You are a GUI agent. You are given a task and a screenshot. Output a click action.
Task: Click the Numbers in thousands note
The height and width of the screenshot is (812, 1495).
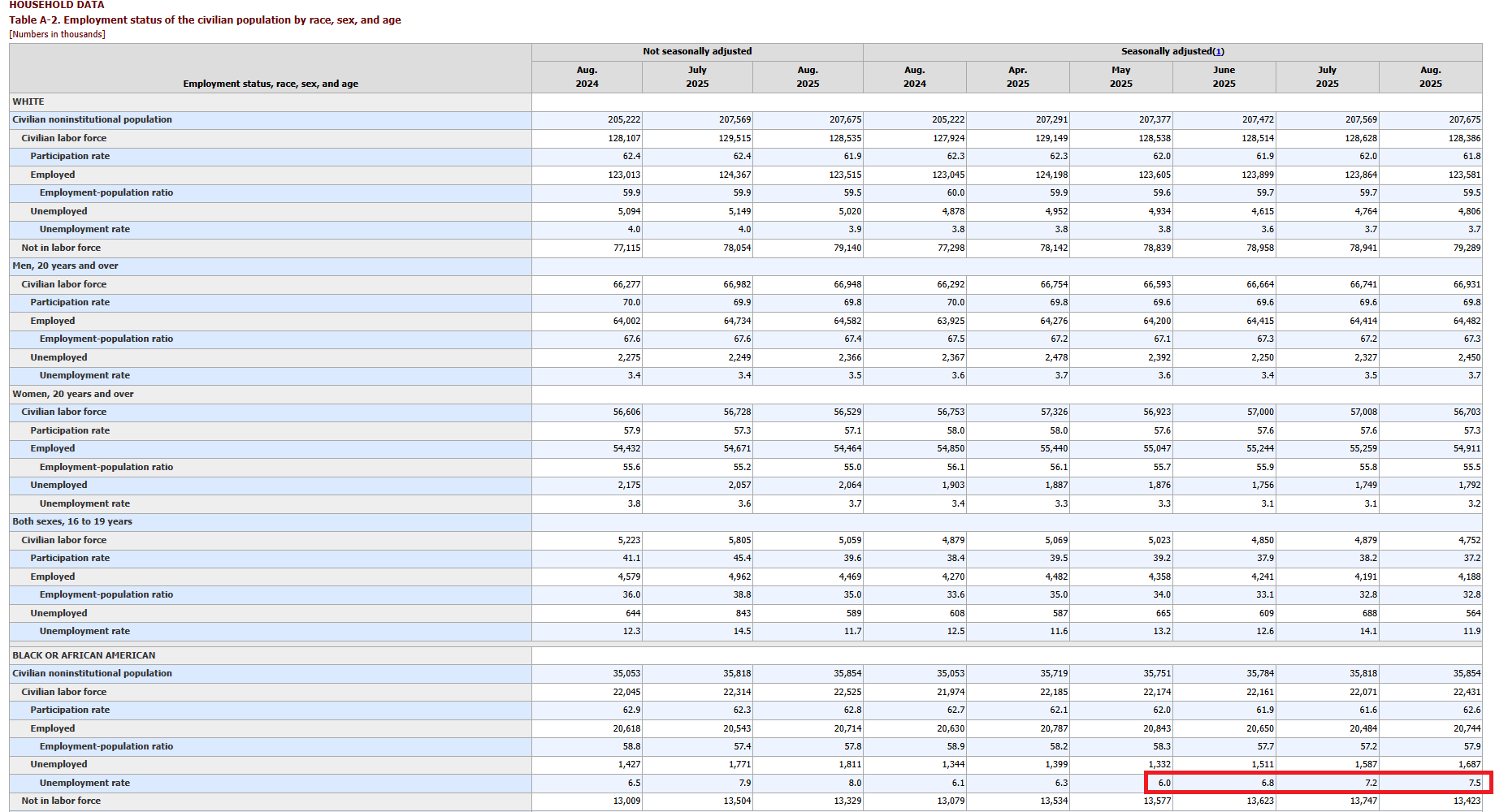coord(57,34)
